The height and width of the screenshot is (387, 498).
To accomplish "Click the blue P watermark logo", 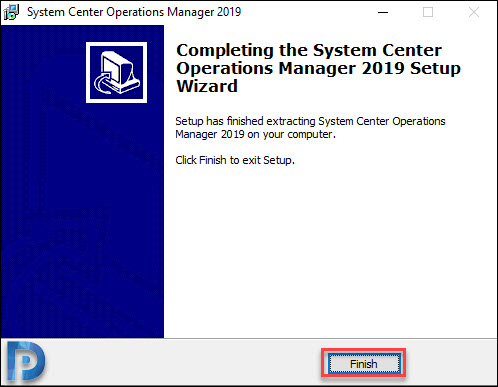I will point(26,361).
